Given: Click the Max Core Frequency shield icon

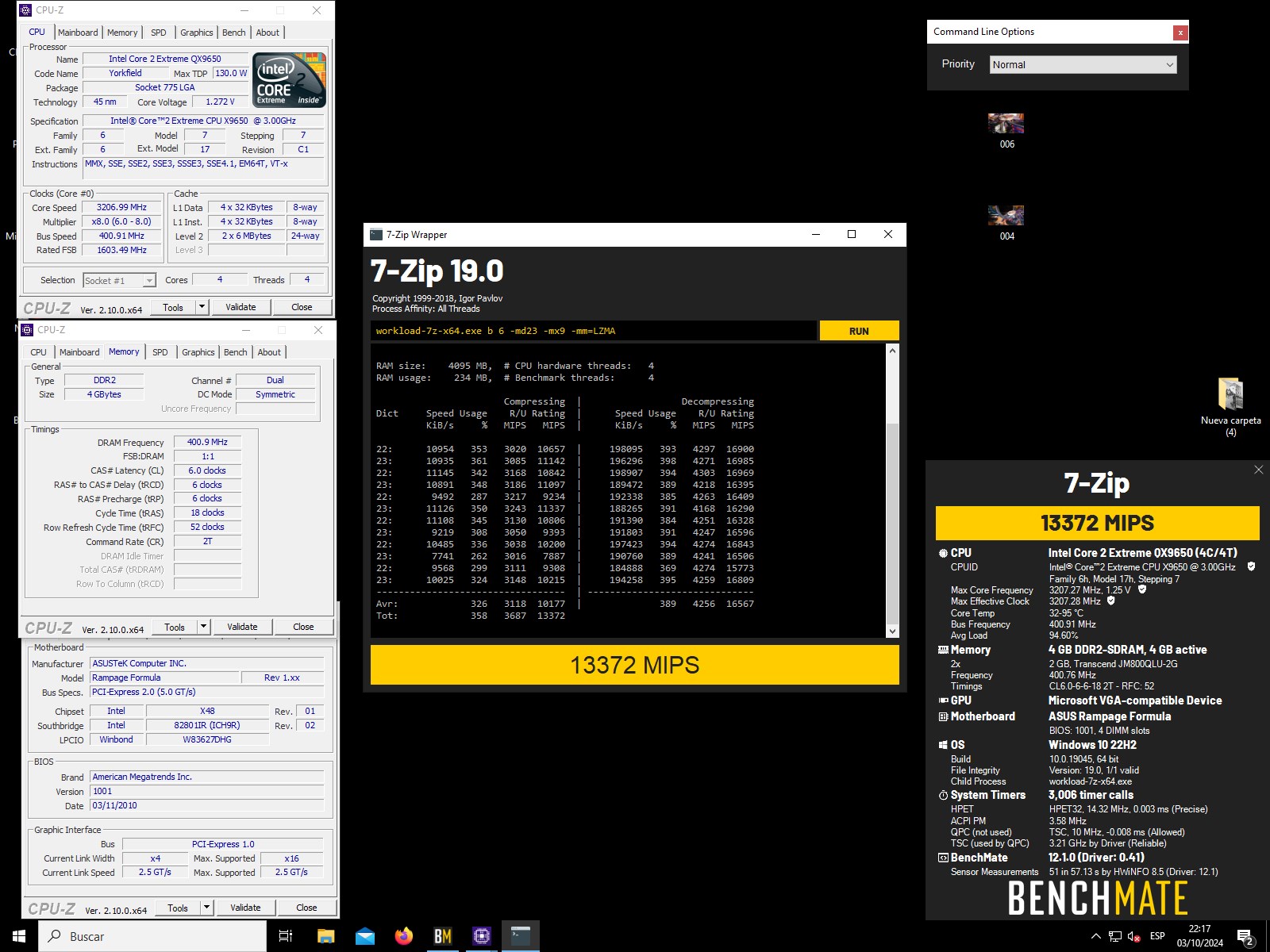Looking at the screenshot, I should [x=1142, y=589].
